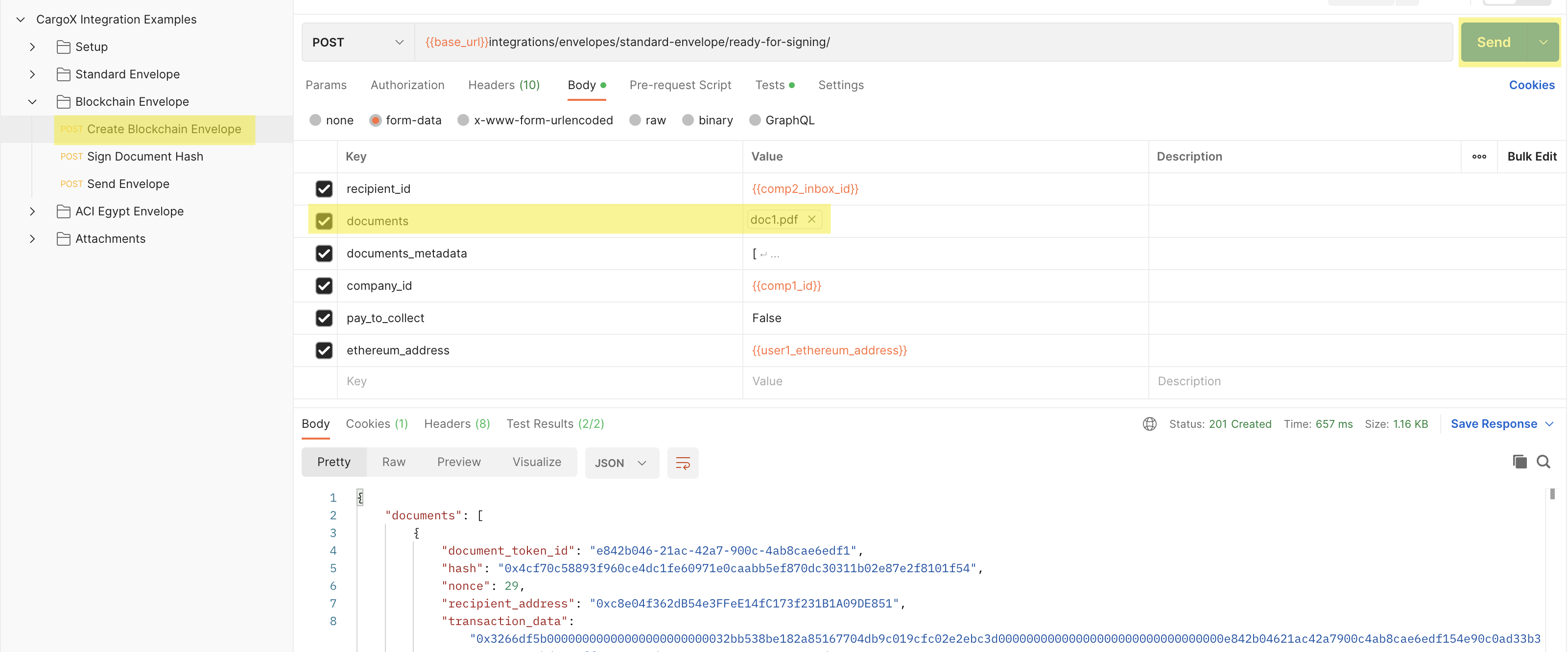Viewport: 1568px width, 652px height.
Task: Open the Test Results response tab
Action: click(x=554, y=424)
